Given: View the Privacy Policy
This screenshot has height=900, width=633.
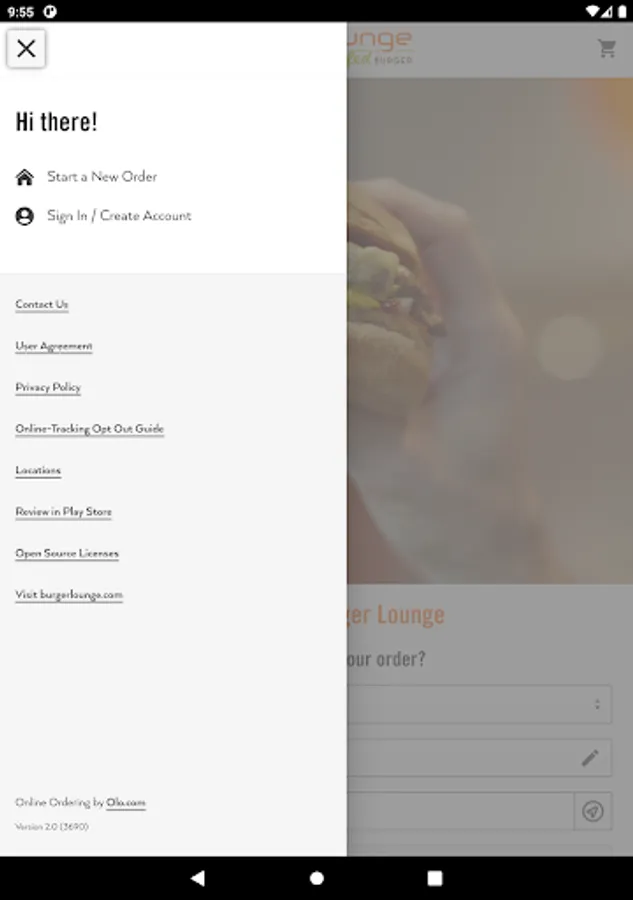Looking at the screenshot, I should (48, 387).
